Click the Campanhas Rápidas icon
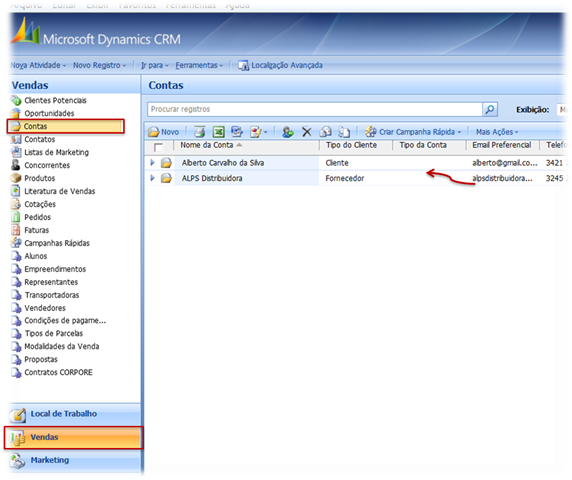 [16, 243]
